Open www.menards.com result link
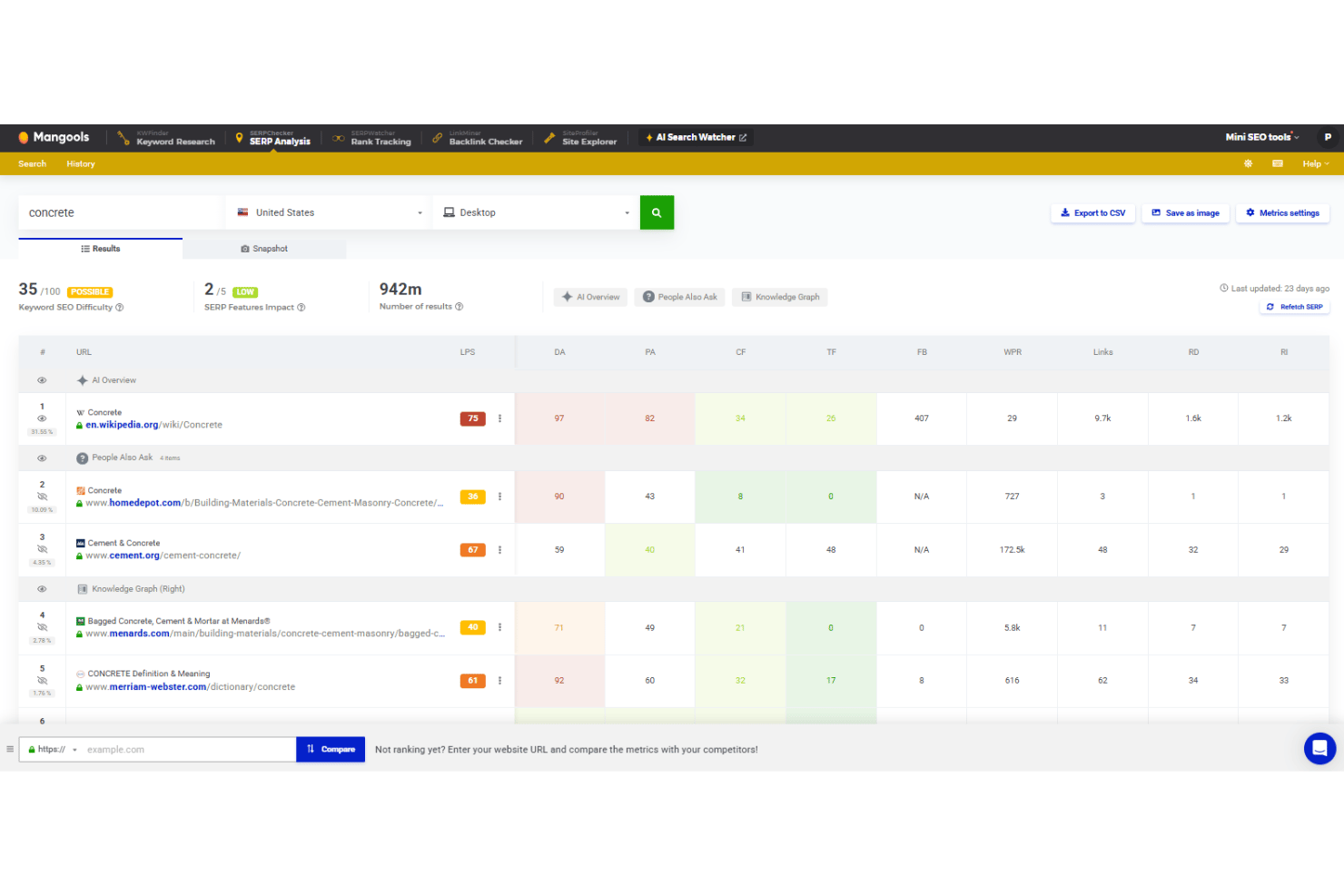Screen dimensions: 1344x896 (x=265, y=634)
